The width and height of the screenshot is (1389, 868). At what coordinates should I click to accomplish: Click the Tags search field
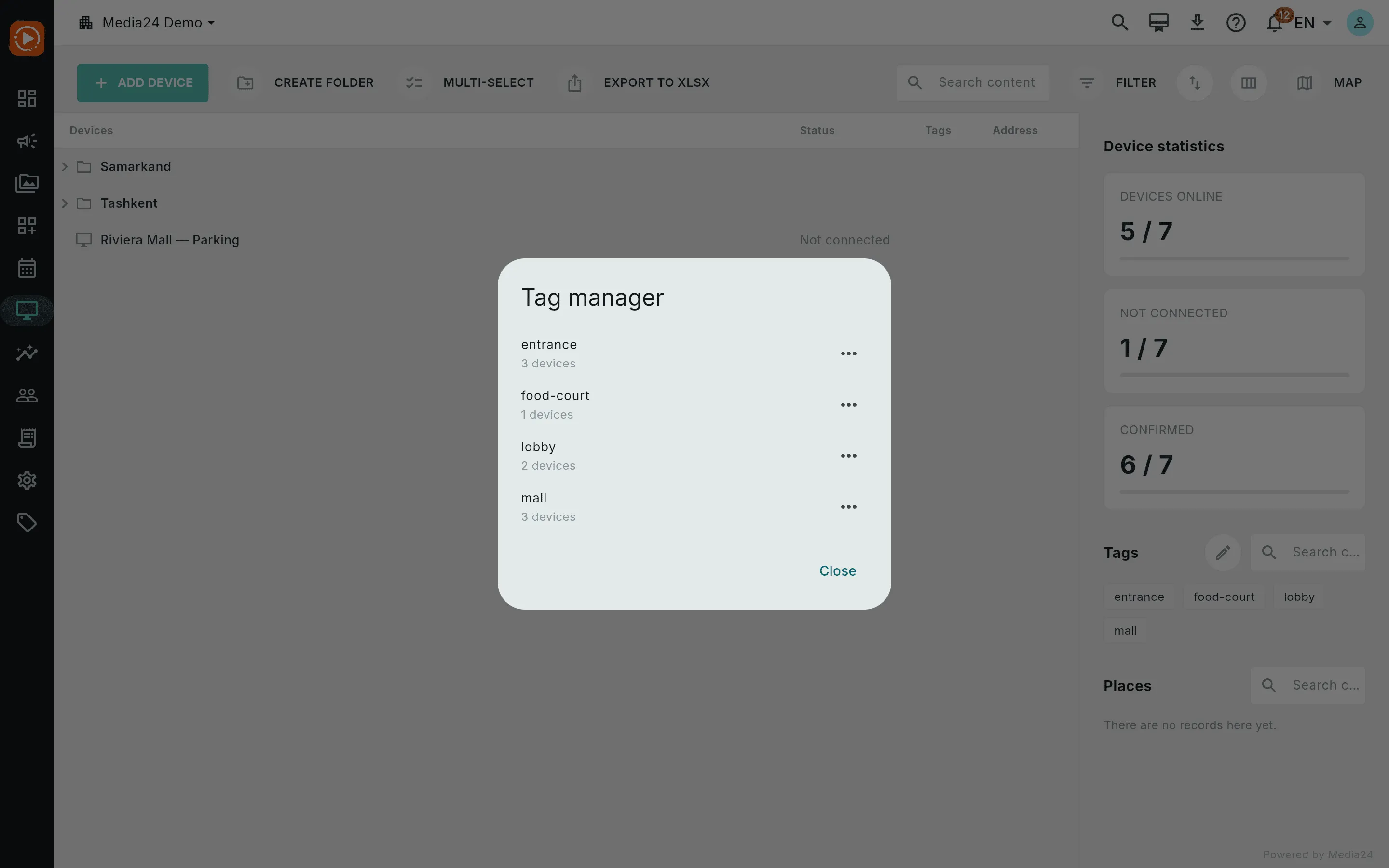click(1307, 552)
